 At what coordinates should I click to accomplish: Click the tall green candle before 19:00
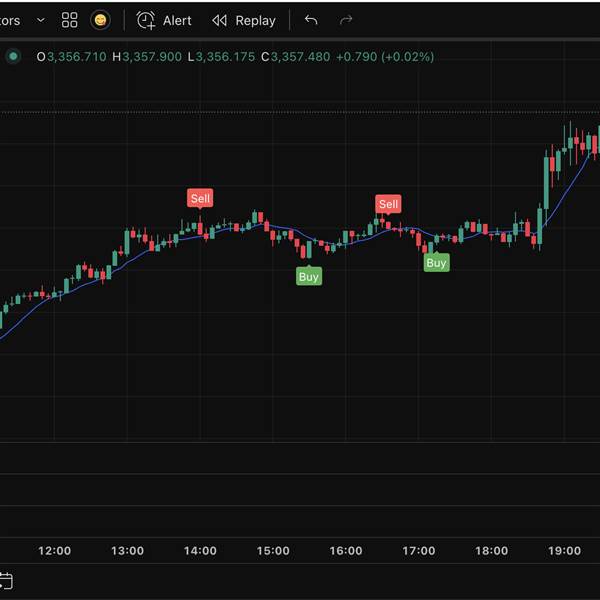pos(546,183)
